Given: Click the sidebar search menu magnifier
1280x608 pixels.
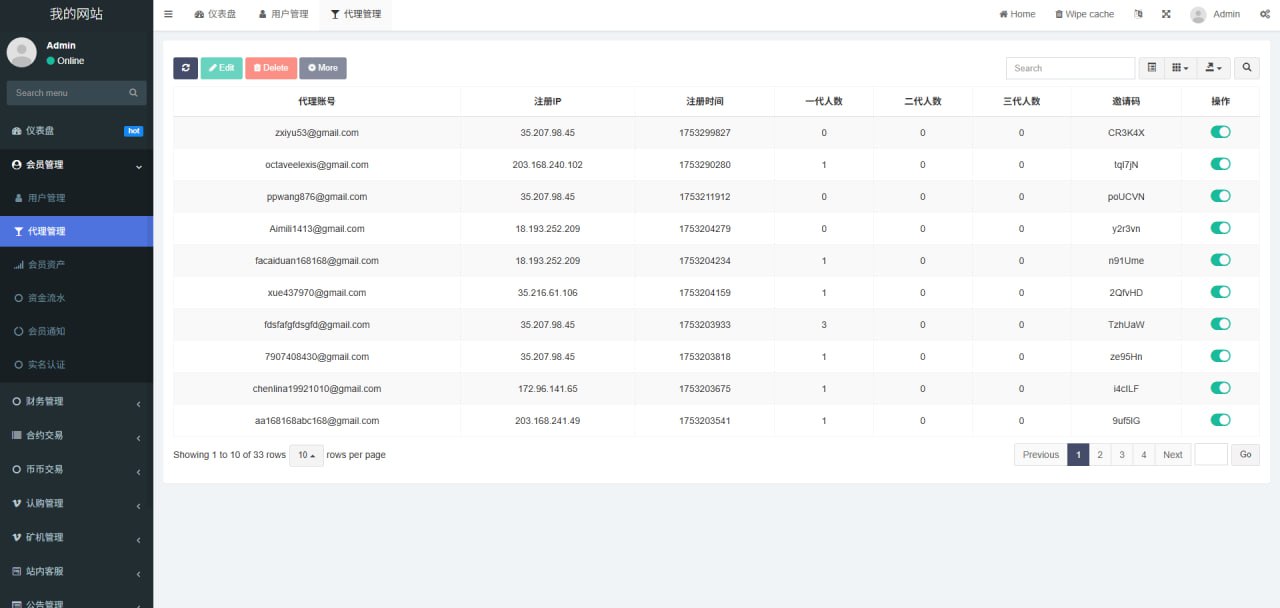Looking at the screenshot, I should 133,93.
